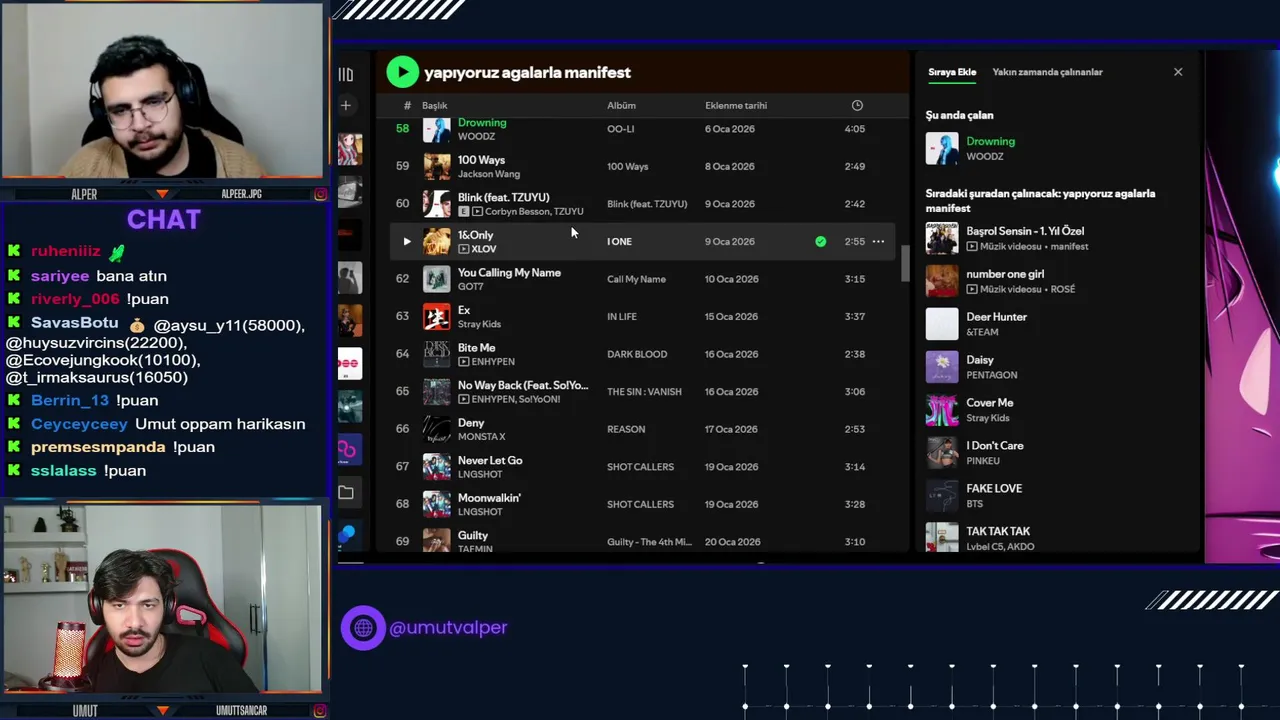
Task: Select FAKE LOVE by BTS in queue
Action: tap(1058, 496)
